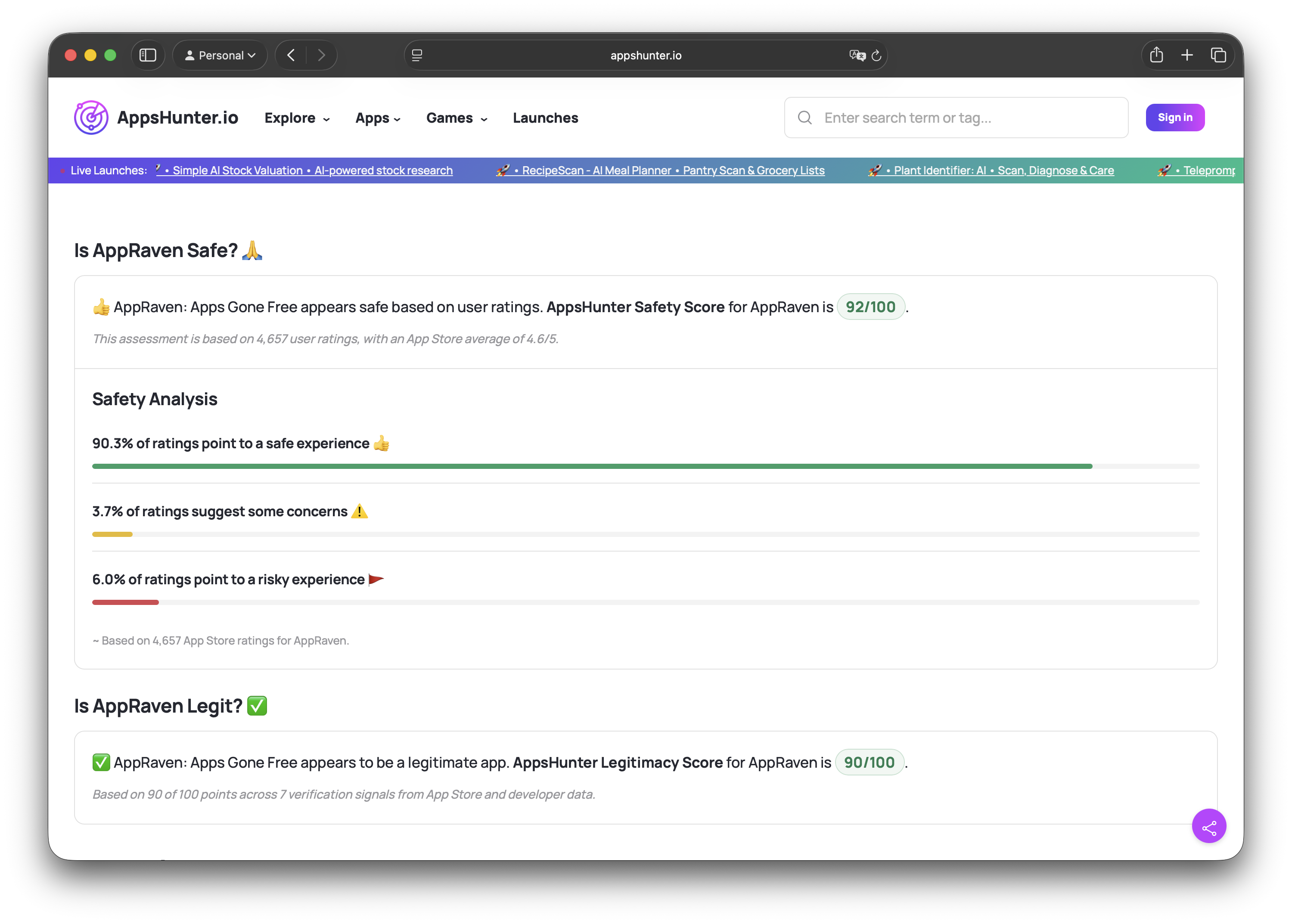1292x924 pixels.
Task: Click the "Live Launches:" label
Action: click(109, 170)
